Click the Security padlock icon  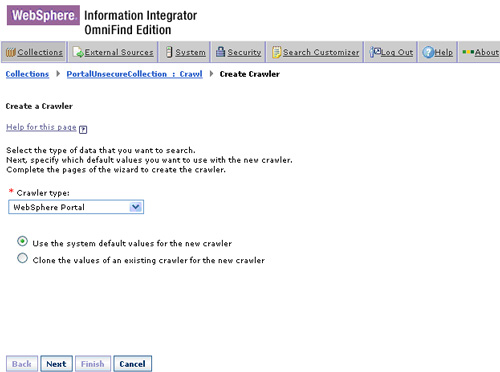[x=221, y=52]
